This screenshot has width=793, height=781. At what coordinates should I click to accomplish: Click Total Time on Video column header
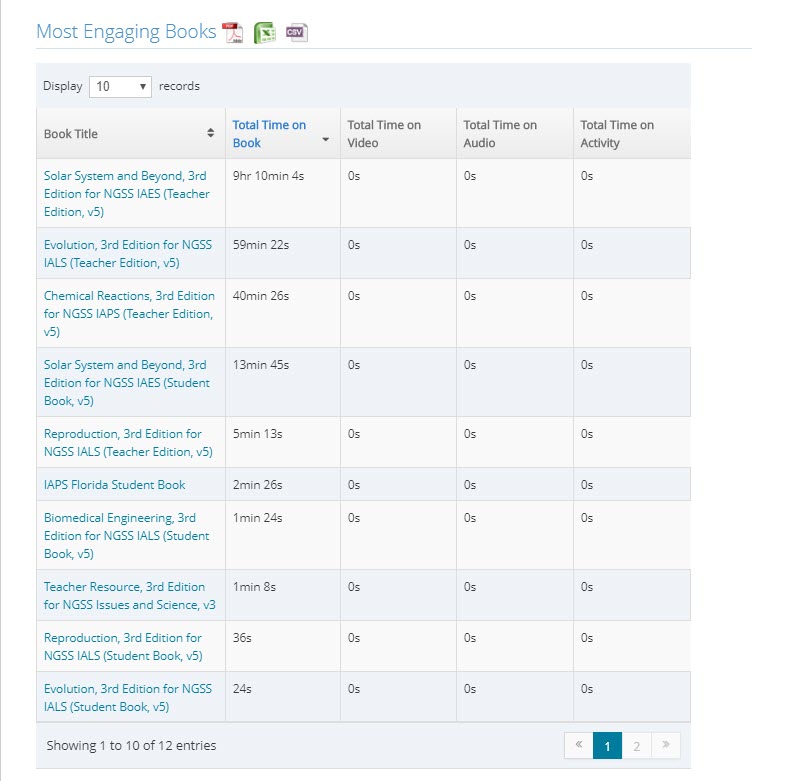pyautogui.click(x=384, y=134)
